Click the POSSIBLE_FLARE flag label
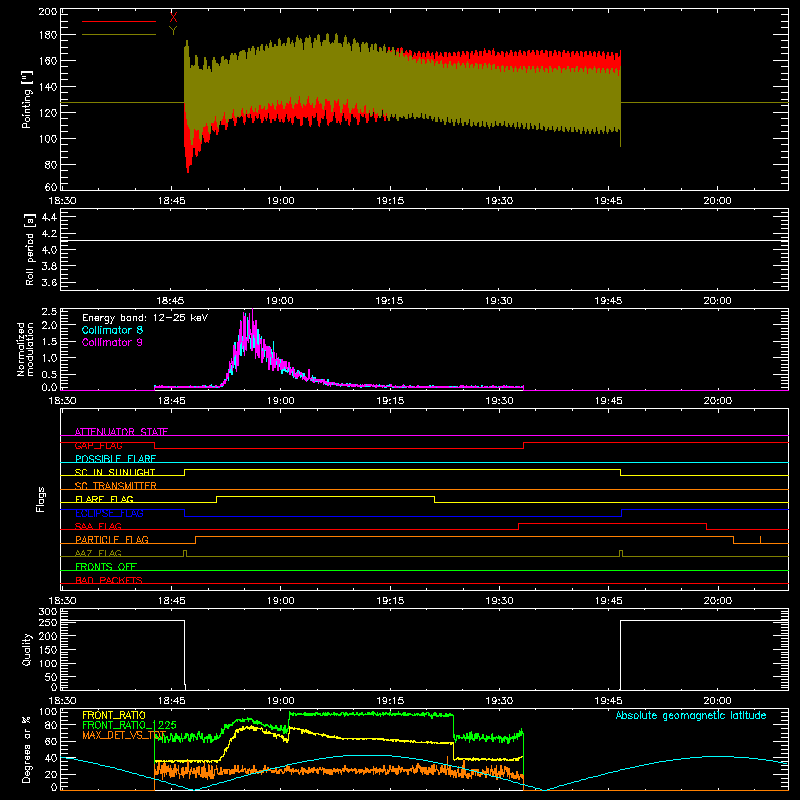 pyautogui.click(x=115, y=459)
